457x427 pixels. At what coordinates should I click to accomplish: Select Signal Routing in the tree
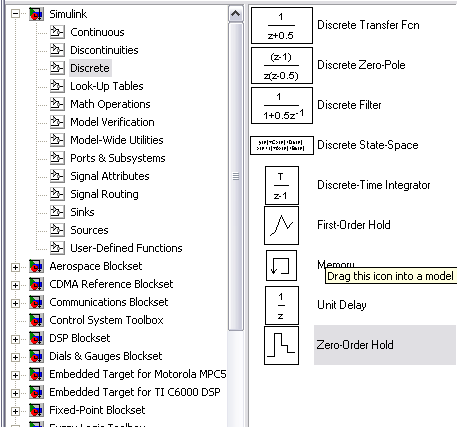coord(104,194)
